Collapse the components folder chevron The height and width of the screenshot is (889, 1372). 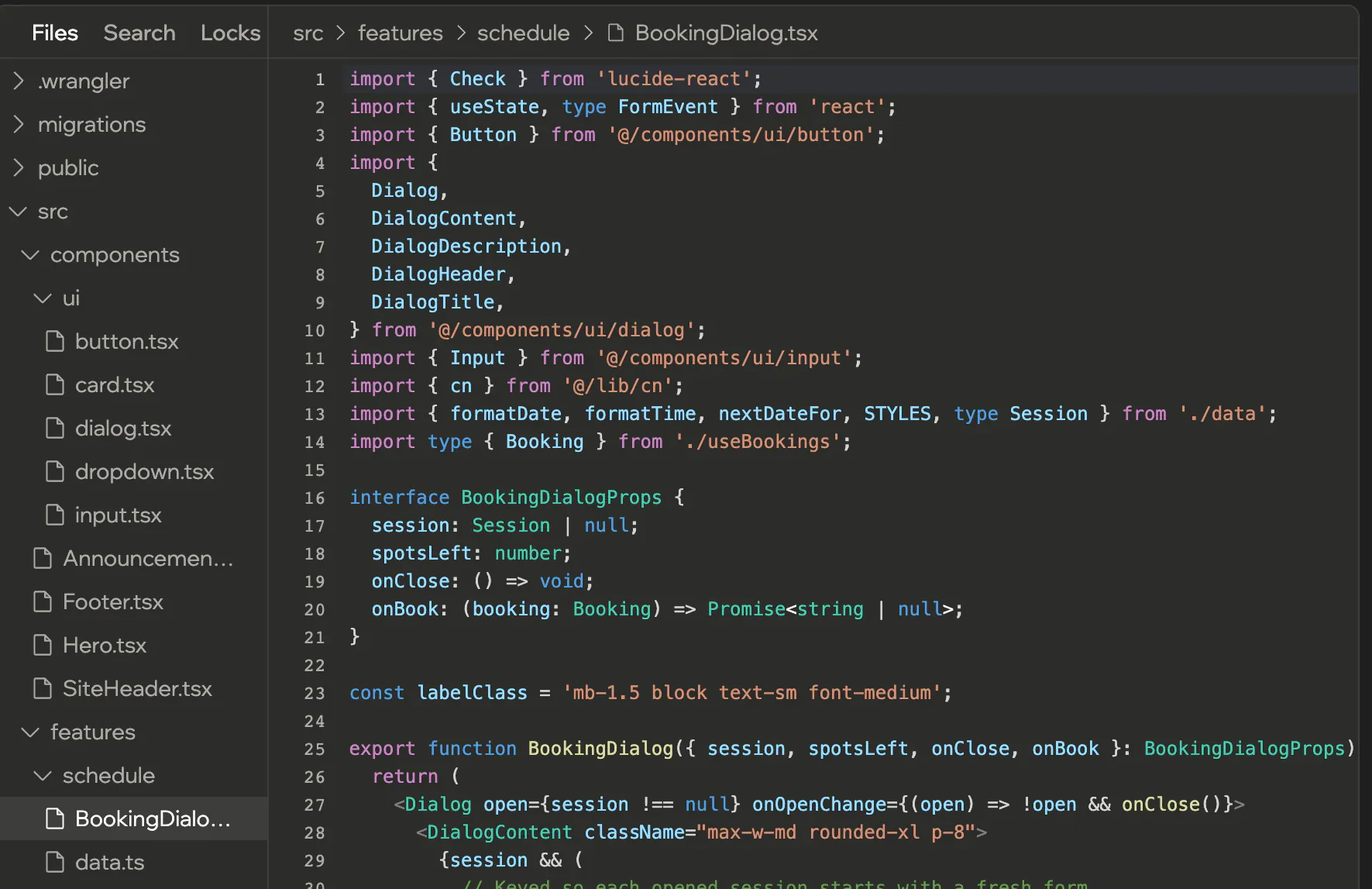pos(30,254)
